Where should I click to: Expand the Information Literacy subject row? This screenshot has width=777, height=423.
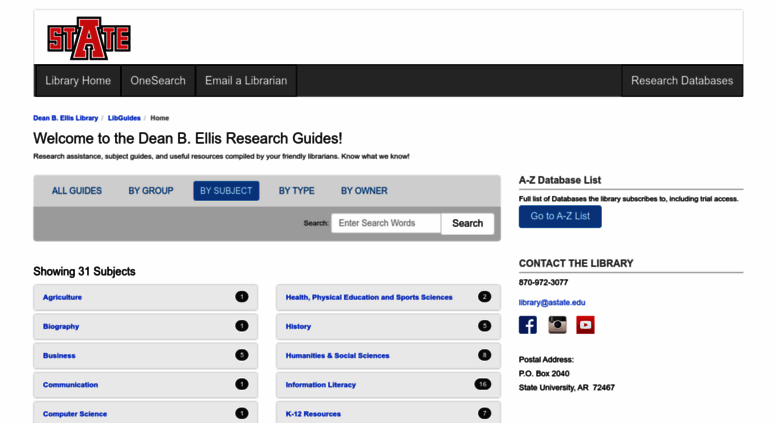click(388, 384)
